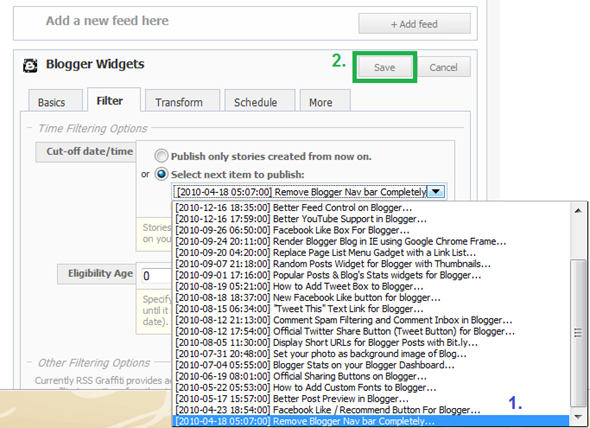Image resolution: width=590 pixels, height=428 pixels.
Task: Toggle the next item dropdown arrow
Action: click(x=436, y=192)
